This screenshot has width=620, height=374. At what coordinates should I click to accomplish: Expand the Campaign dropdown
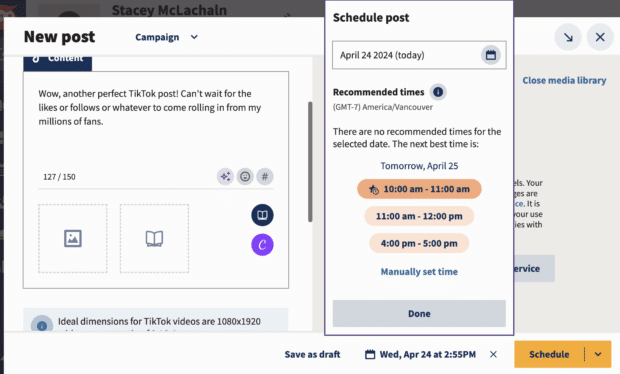166,37
